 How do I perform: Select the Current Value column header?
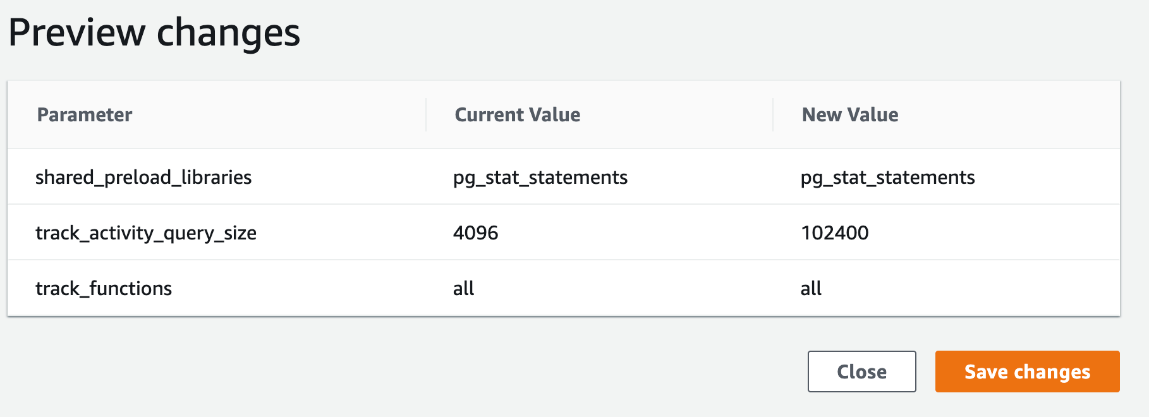(x=517, y=115)
